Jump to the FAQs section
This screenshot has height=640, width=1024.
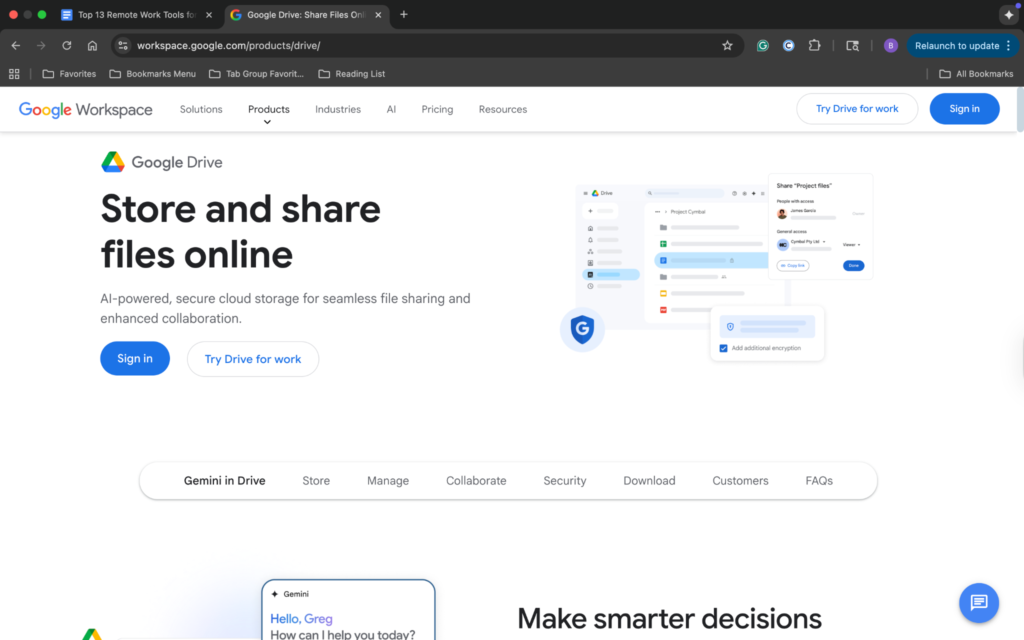coord(819,481)
